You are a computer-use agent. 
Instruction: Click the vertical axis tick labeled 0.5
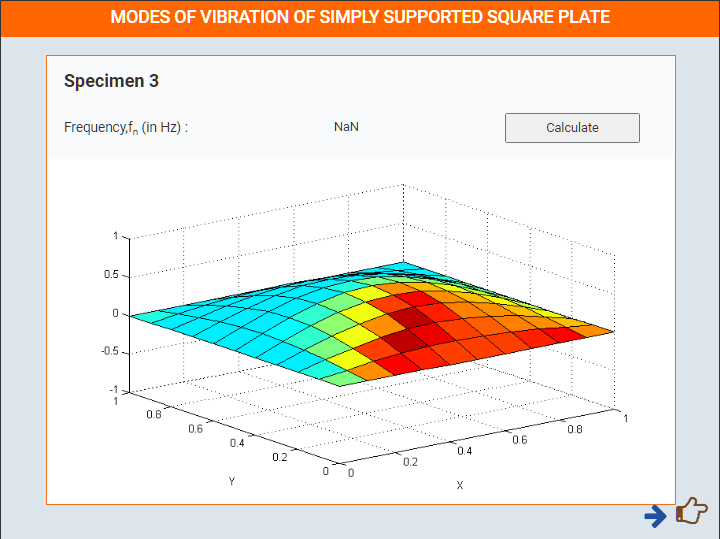click(x=111, y=275)
